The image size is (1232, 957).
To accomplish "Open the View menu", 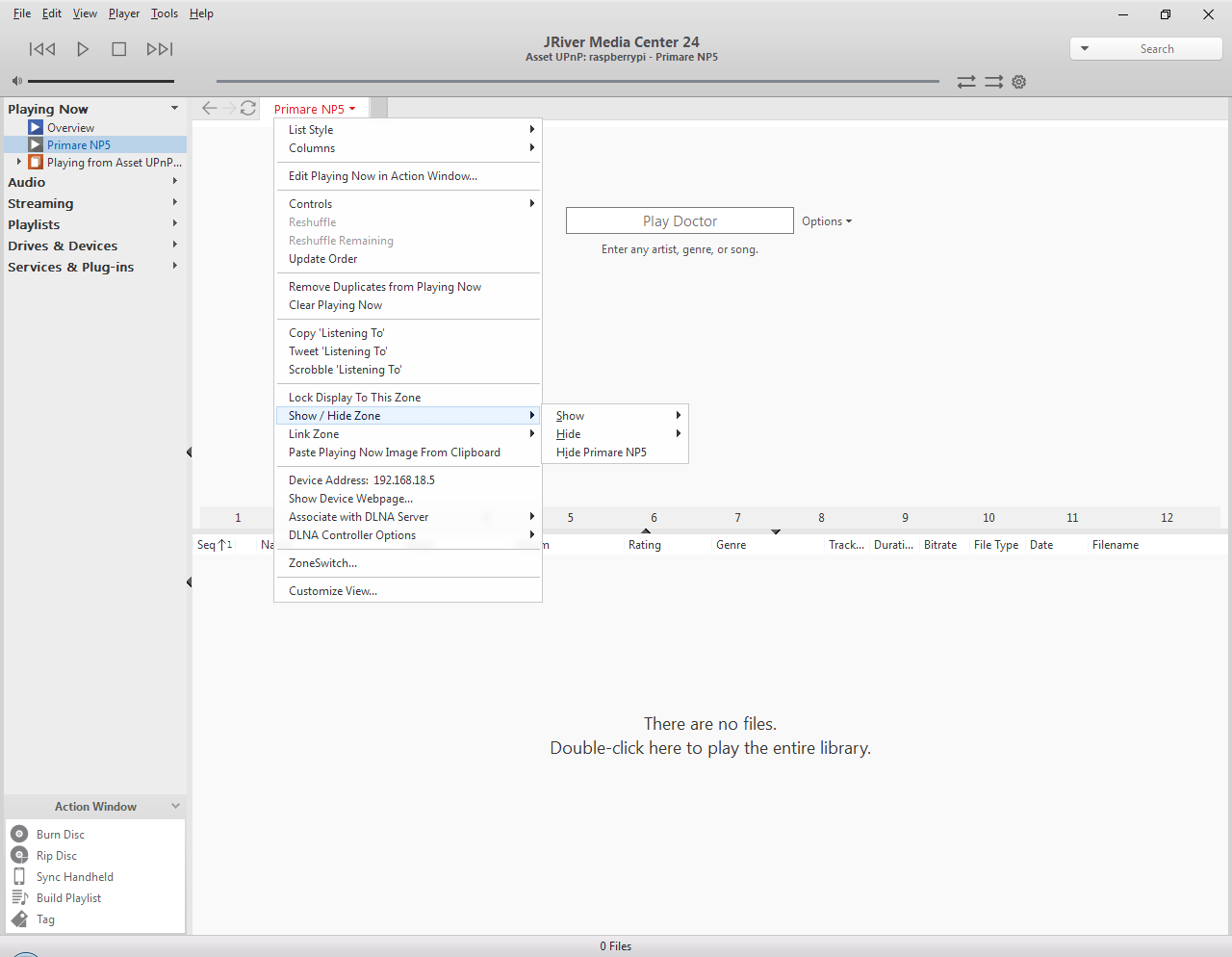I will click(x=85, y=13).
